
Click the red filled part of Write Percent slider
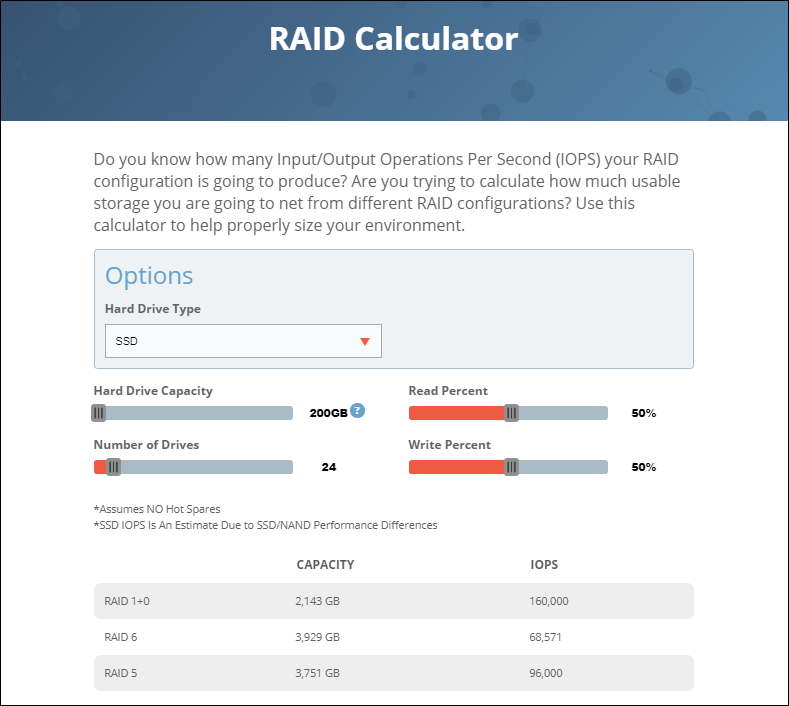[457, 467]
